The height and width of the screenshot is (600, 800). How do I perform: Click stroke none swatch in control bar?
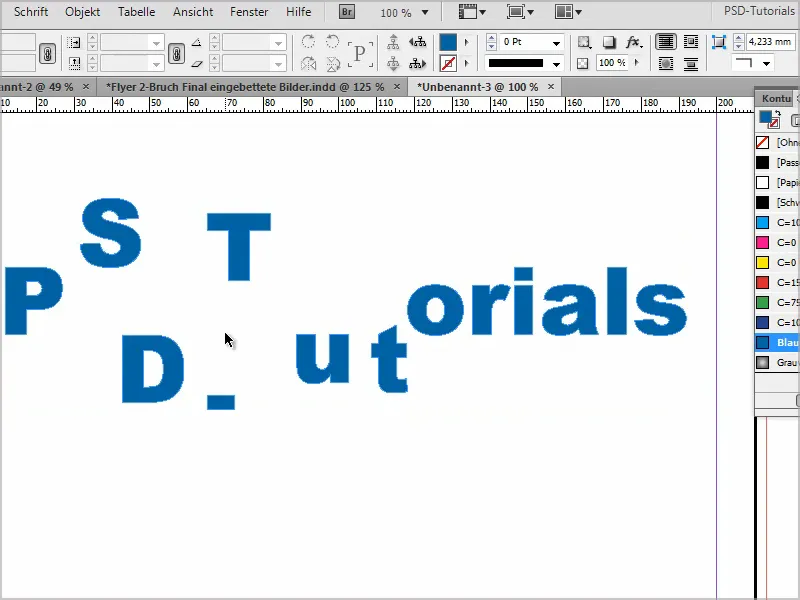click(x=448, y=64)
